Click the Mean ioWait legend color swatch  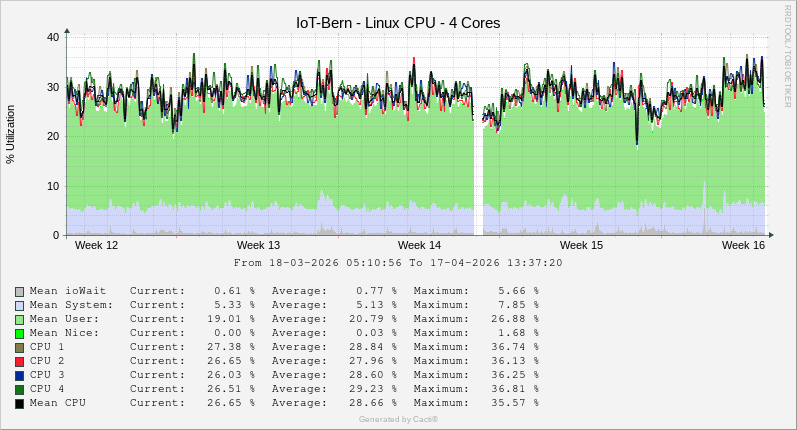(19, 291)
